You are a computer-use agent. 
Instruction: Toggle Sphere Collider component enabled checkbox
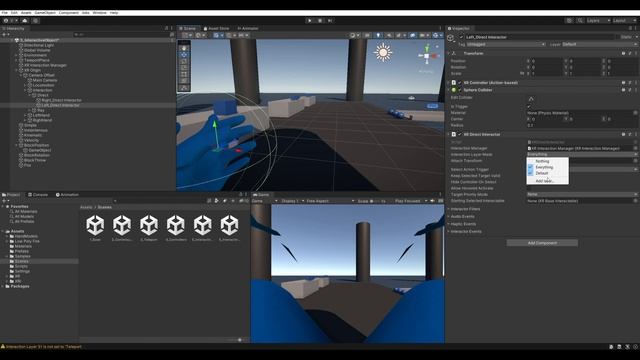460,90
